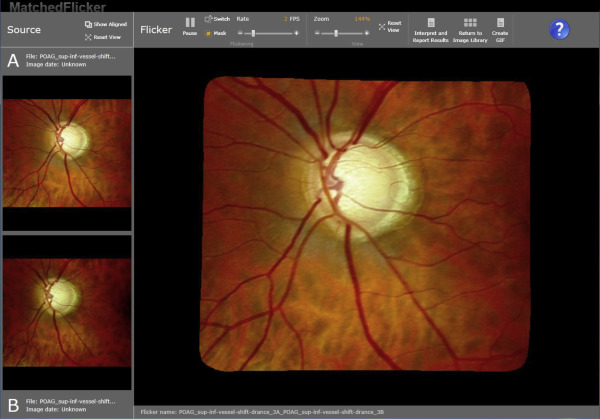Pause the flicker playback
The image size is (600, 419).
click(190, 22)
